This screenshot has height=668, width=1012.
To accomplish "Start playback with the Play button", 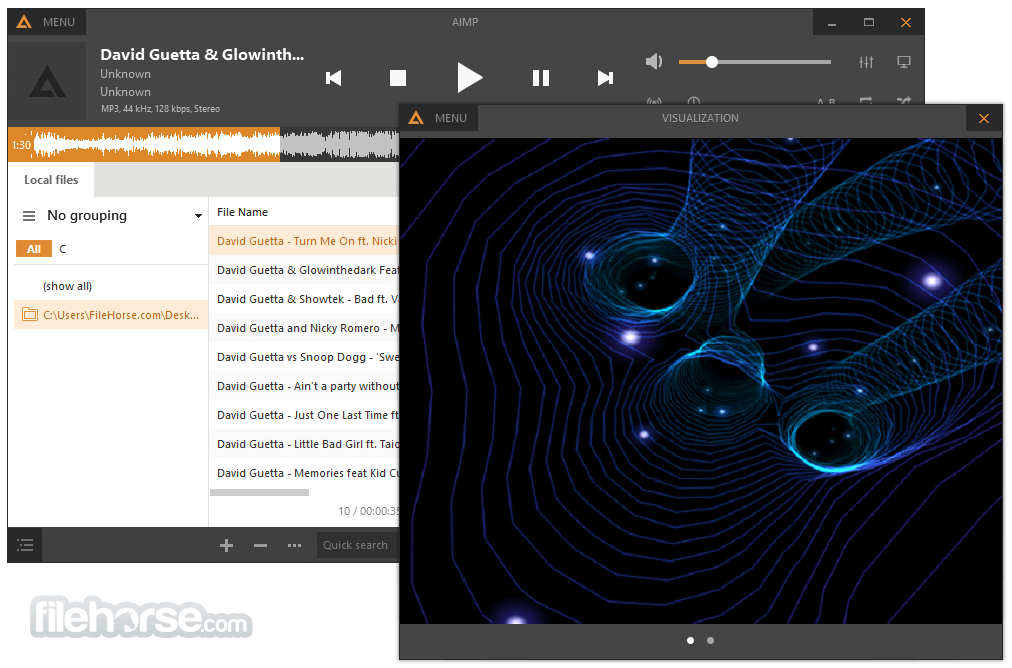I will pyautogui.click(x=469, y=78).
